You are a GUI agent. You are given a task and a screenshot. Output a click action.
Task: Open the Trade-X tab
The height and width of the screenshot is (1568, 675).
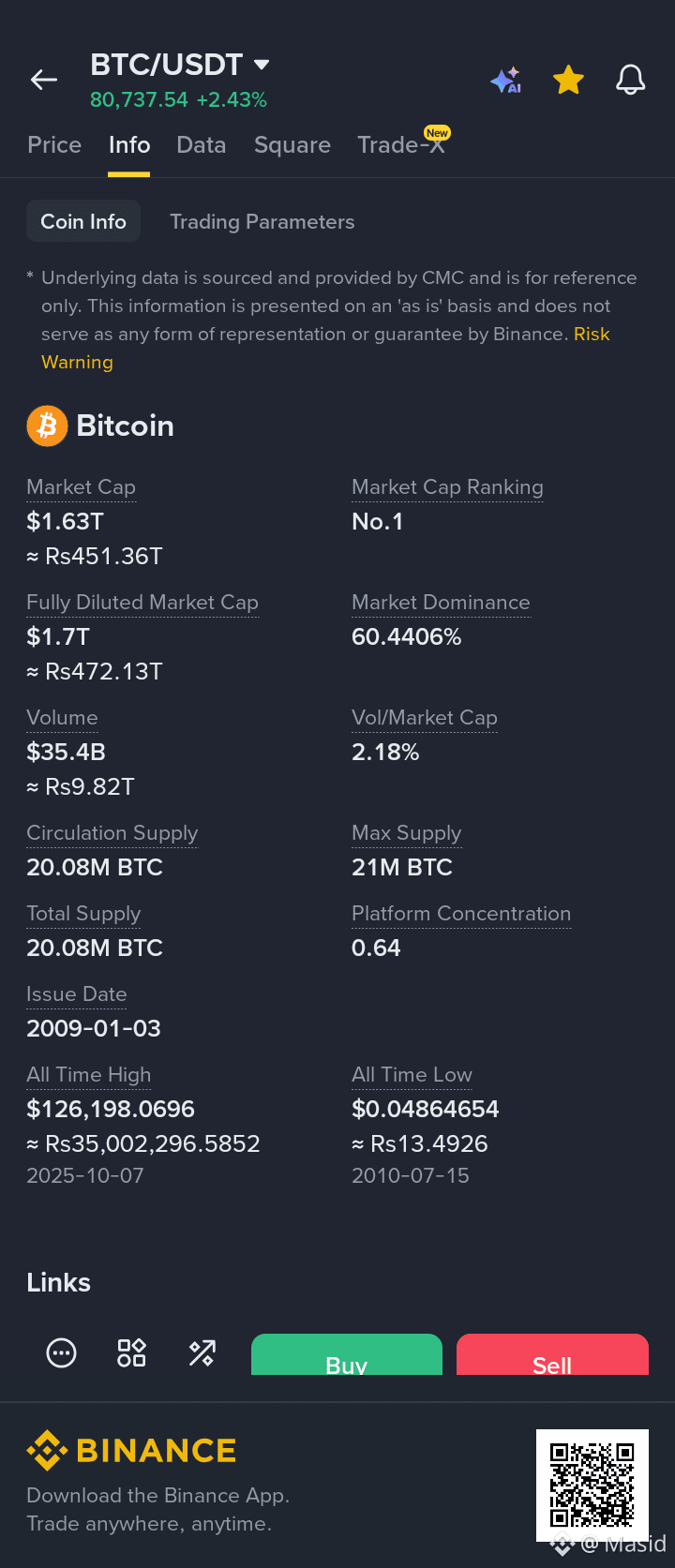[x=401, y=144]
